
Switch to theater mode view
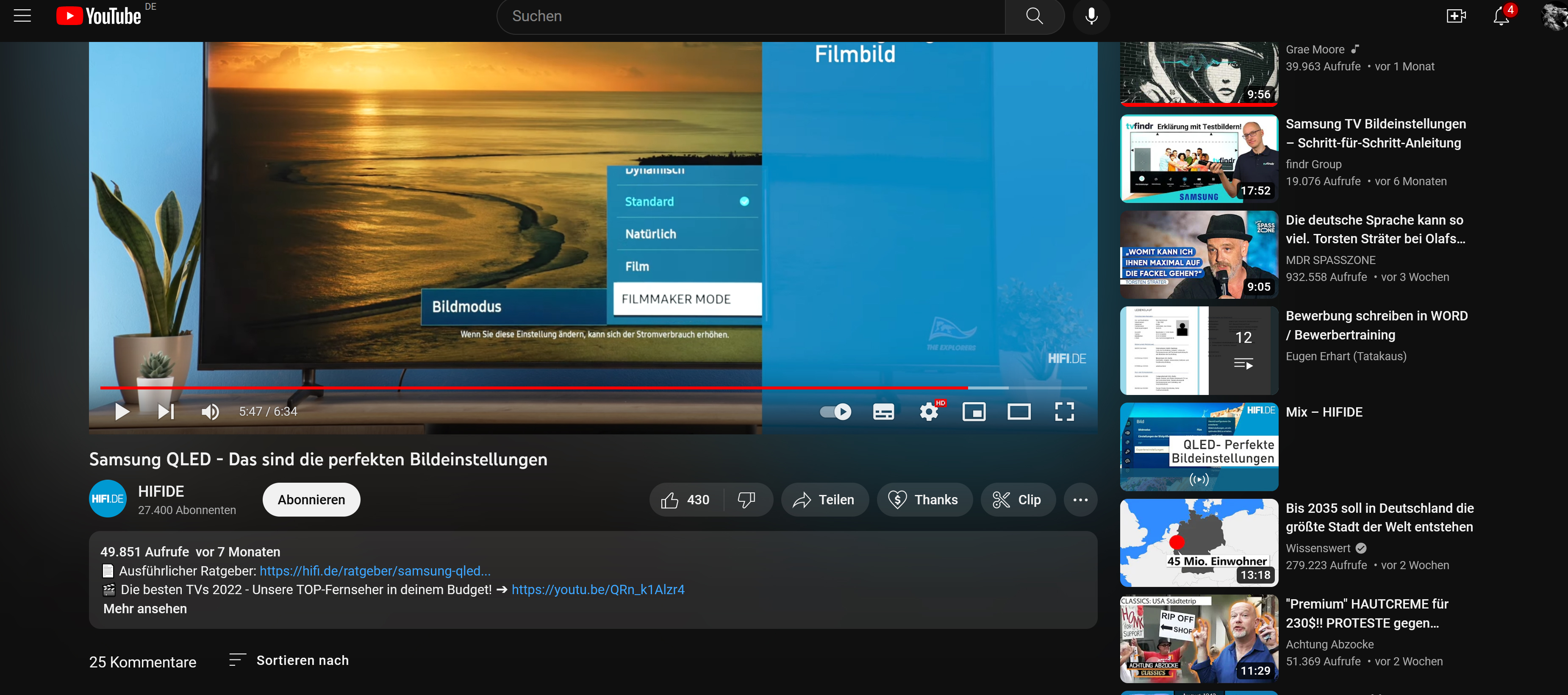(x=1019, y=412)
